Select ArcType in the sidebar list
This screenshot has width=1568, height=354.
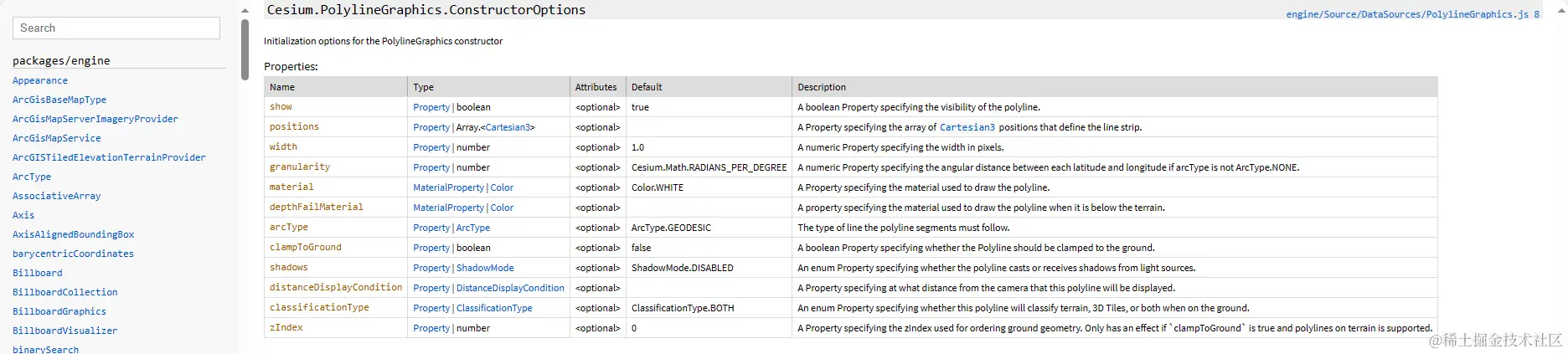tap(32, 177)
